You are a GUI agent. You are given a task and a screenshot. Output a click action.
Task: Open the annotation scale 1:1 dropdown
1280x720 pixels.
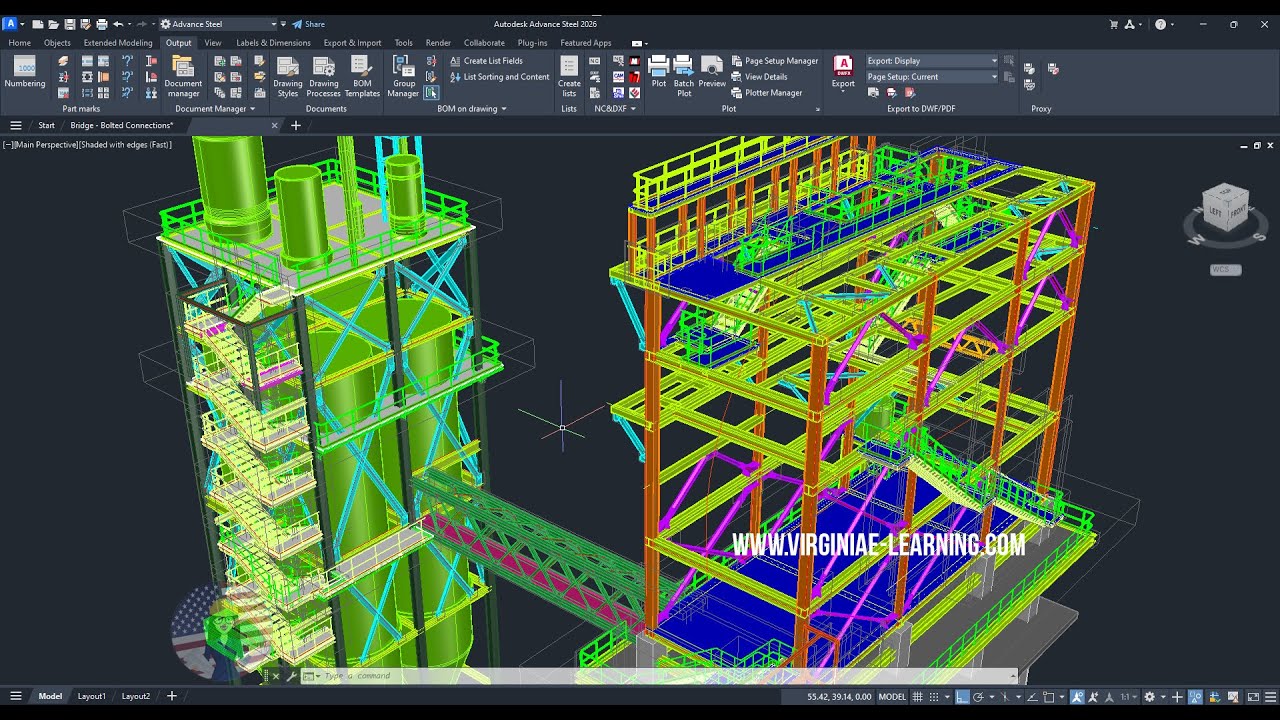(1129, 697)
